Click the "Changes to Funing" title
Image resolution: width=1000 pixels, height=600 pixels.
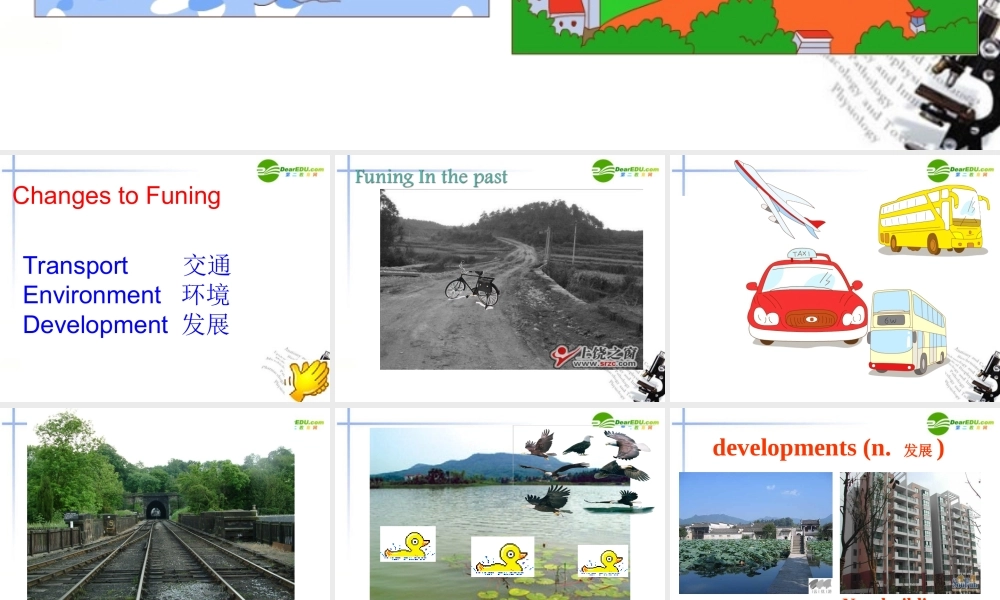(116, 196)
